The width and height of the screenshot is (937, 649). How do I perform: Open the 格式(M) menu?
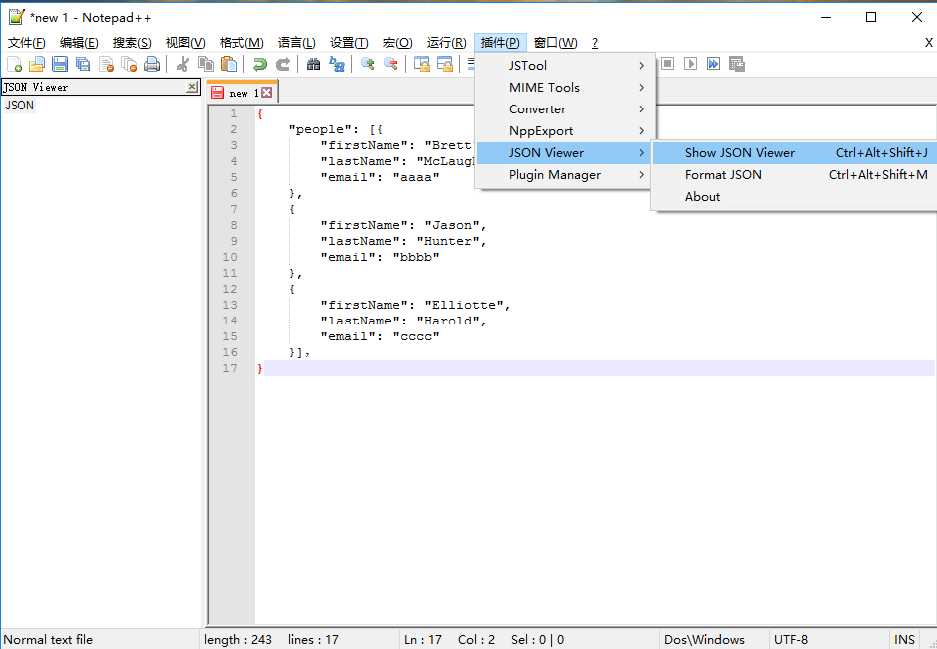(241, 42)
